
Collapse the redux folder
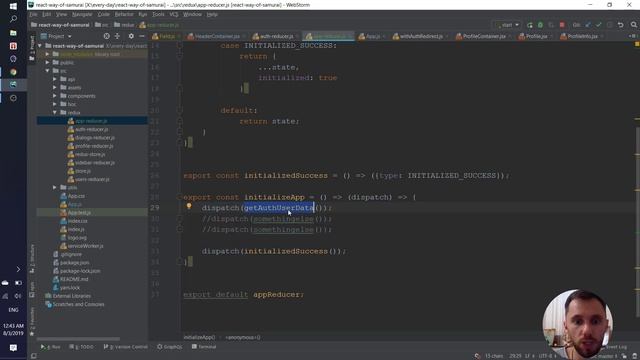pyautogui.click(x=55, y=112)
